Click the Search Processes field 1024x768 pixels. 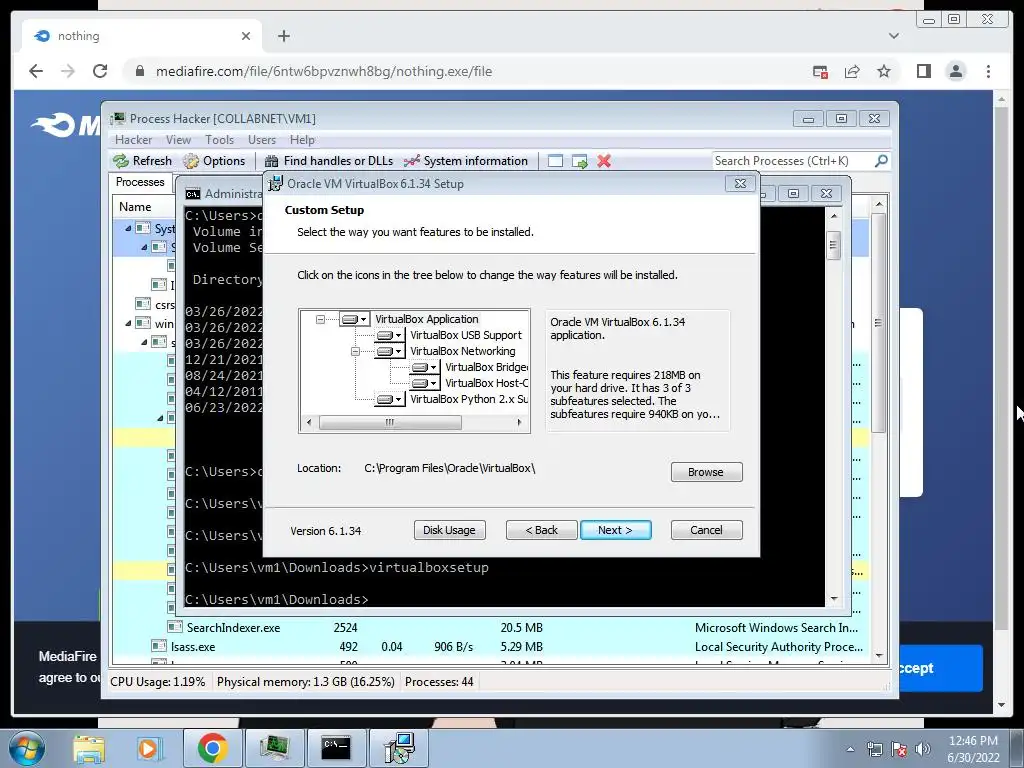click(x=792, y=161)
